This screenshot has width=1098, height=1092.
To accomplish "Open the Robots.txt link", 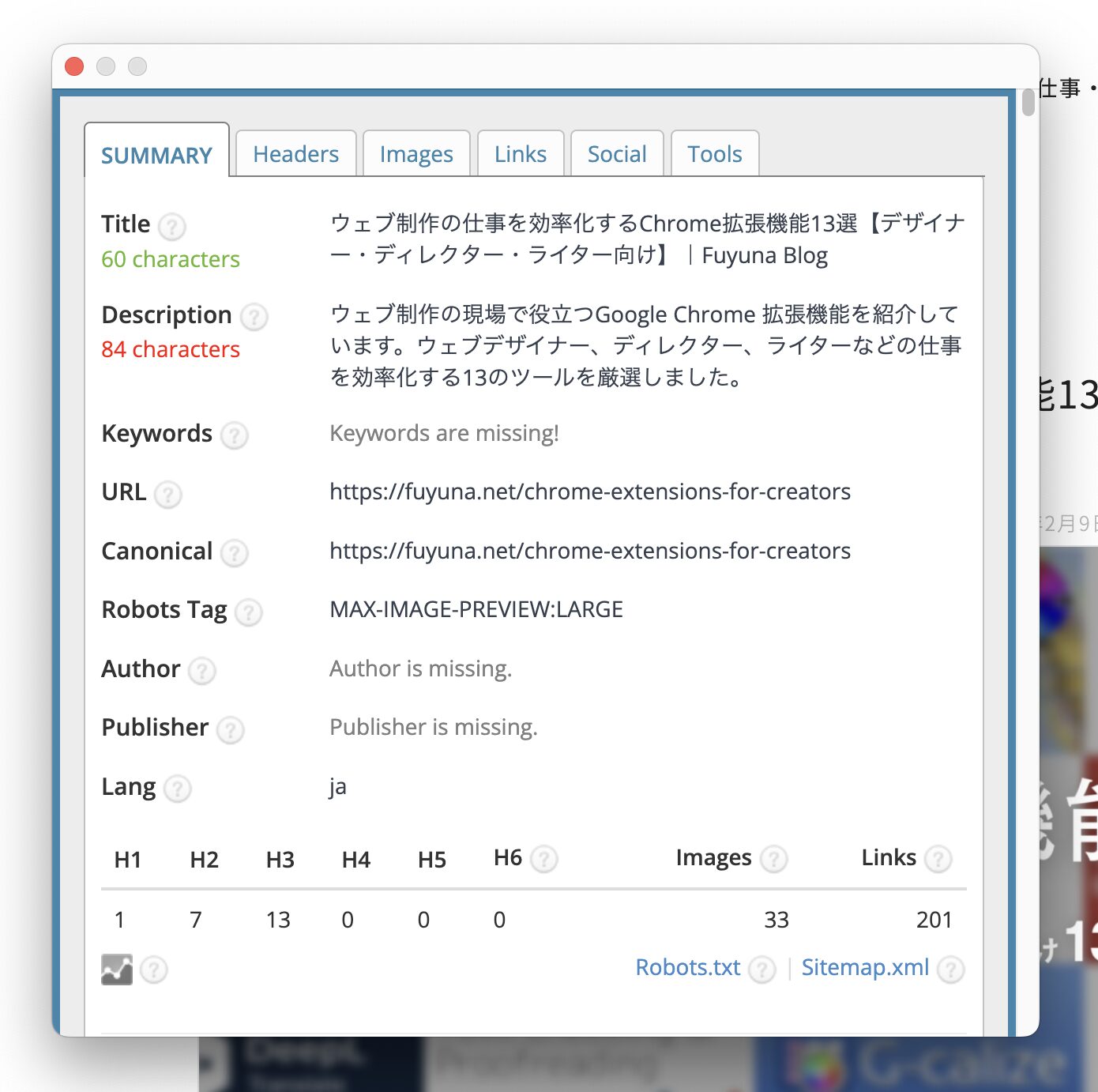I will (x=688, y=967).
